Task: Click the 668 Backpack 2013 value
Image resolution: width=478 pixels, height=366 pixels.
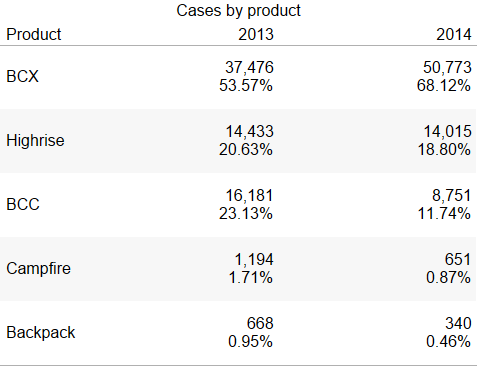Action: click(260, 323)
